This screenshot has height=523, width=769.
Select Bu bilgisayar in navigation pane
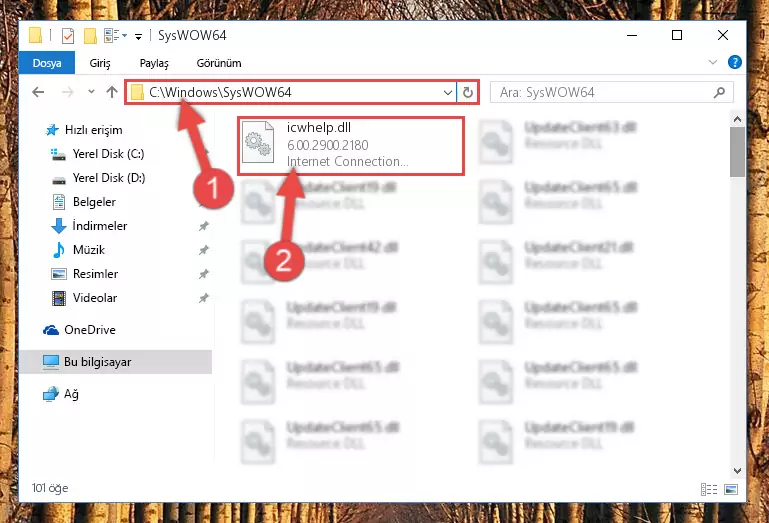tap(115, 362)
